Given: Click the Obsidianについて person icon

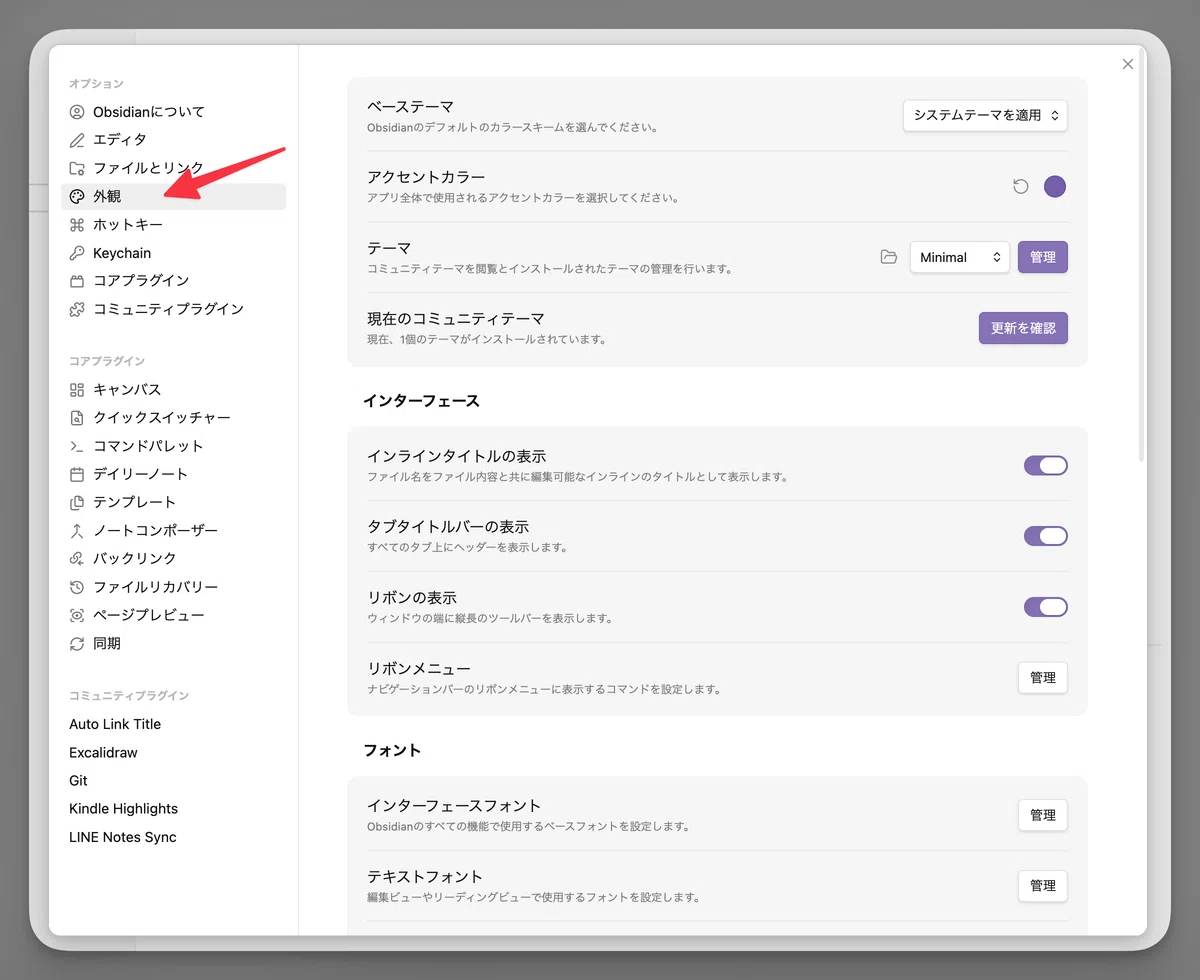Looking at the screenshot, I should coord(77,112).
